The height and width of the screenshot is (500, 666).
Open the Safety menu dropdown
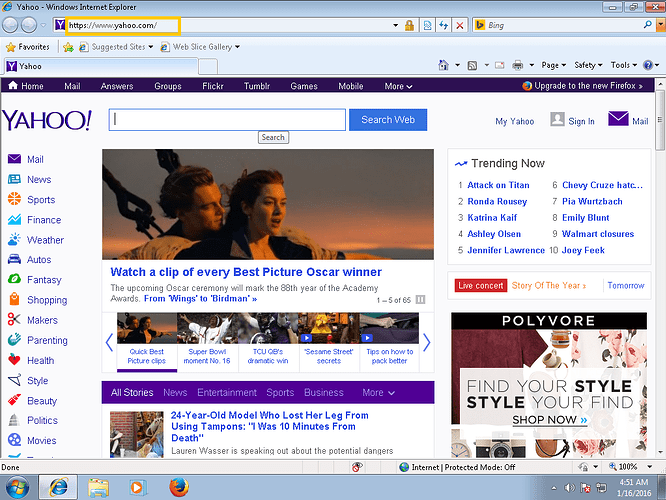[588, 65]
